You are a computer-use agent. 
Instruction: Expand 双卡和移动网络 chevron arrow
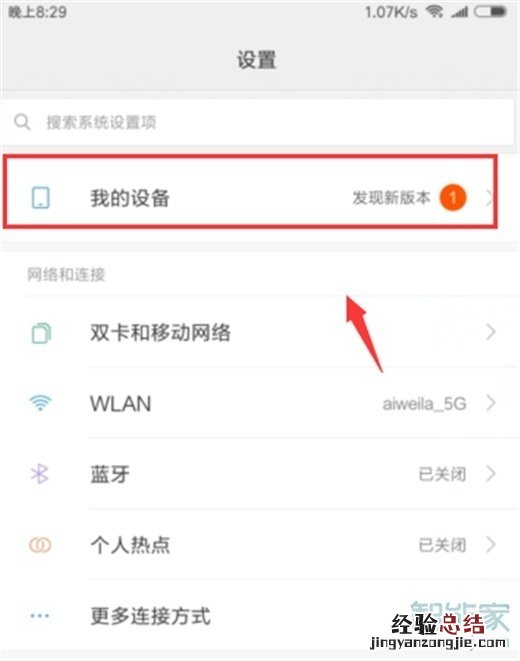(490, 332)
